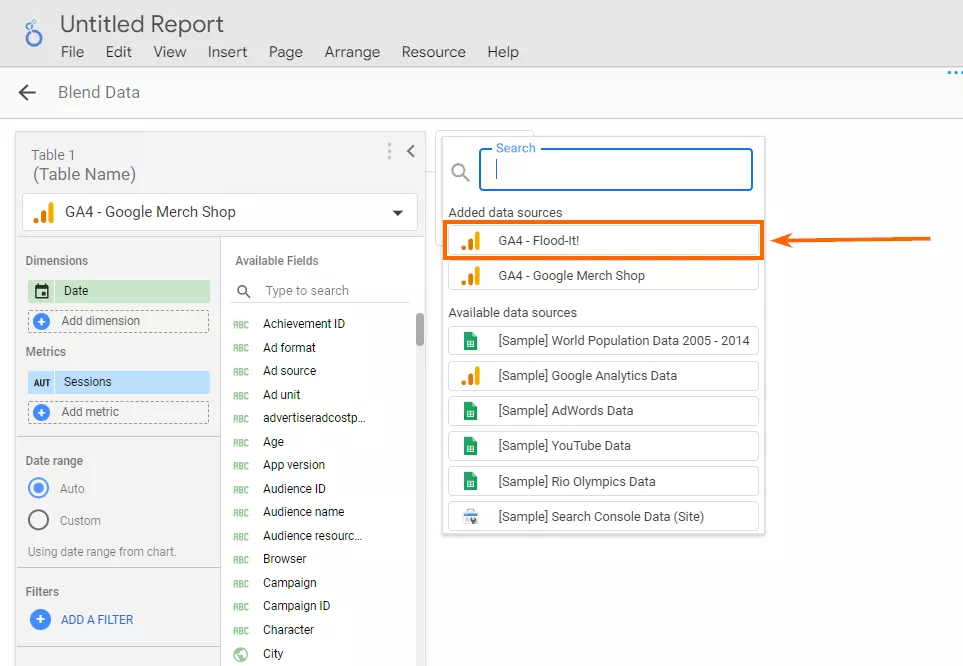Click the blue plus icon for Add a Filter
This screenshot has width=963, height=666.
click(41, 619)
